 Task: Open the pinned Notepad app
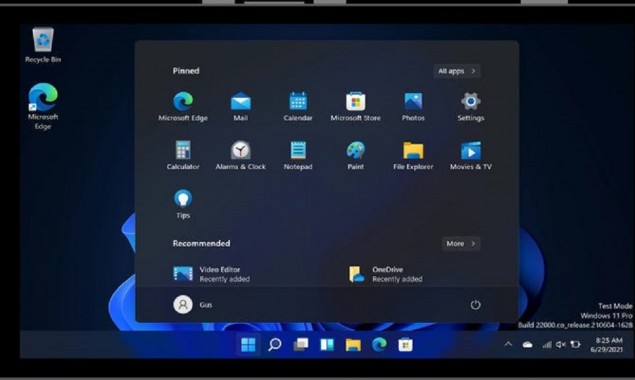[298, 155]
